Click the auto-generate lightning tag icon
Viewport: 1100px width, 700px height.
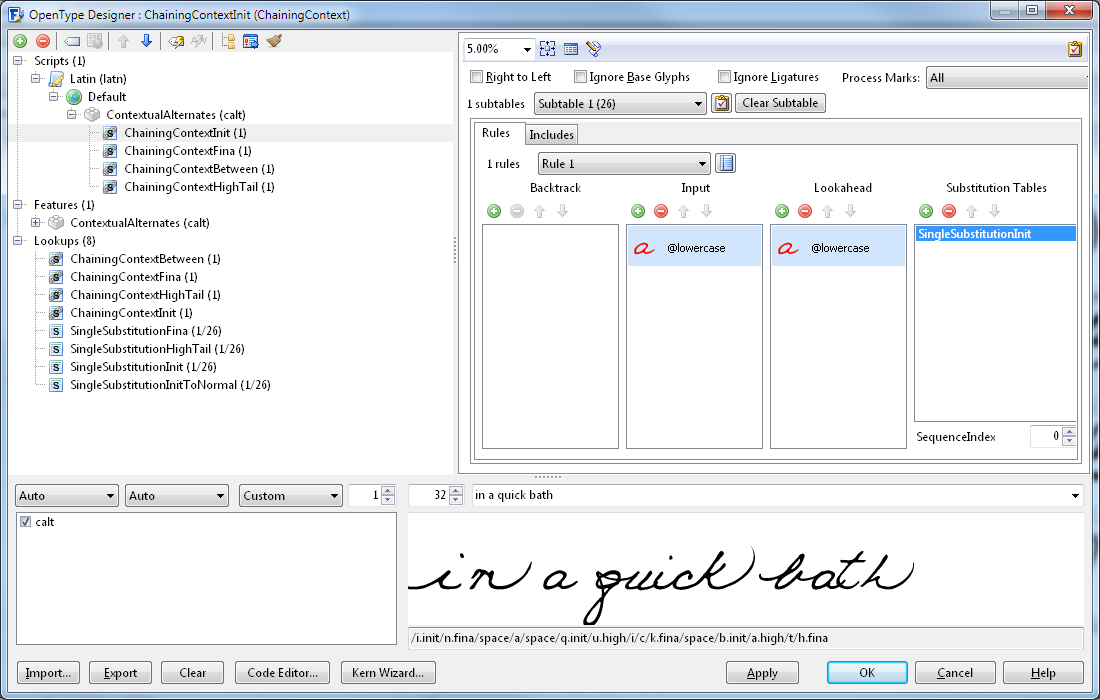coord(176,41)
